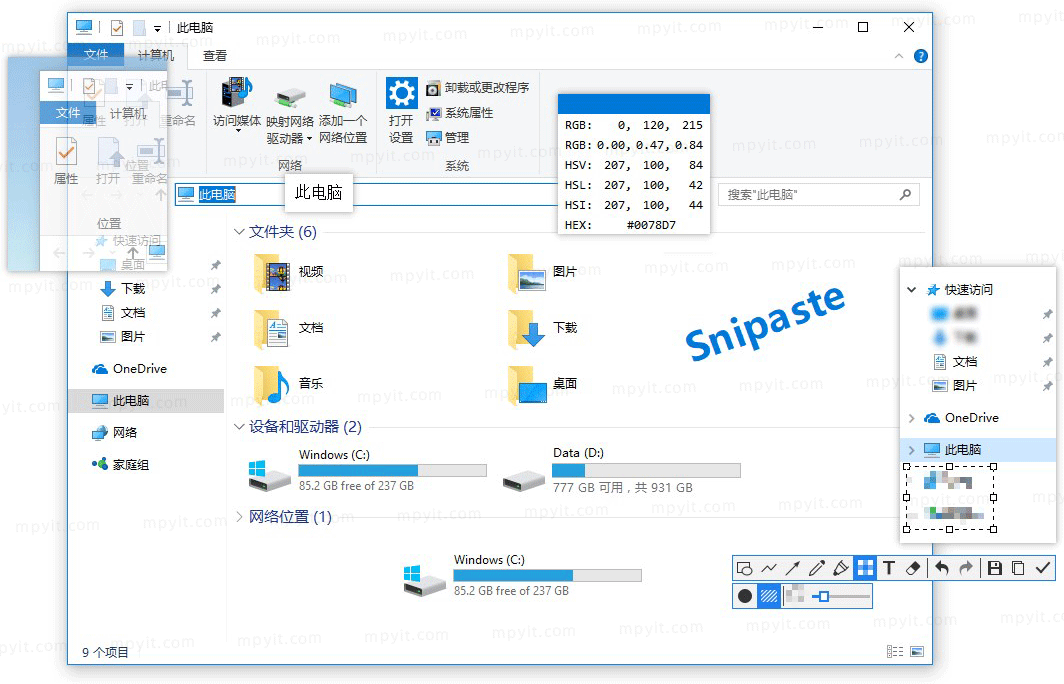Switch to hatched area fill mode
The height and width of the screenshot is (684, 1064).
[x=769, y=596]
